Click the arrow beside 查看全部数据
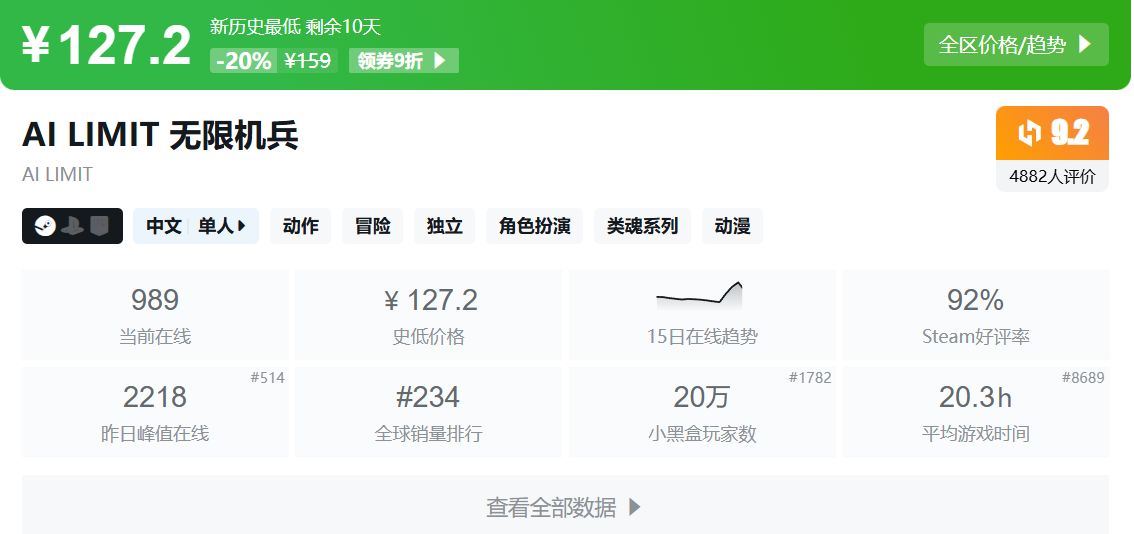Viewport: 1134px width, 534px height. (x=634, y=507)
